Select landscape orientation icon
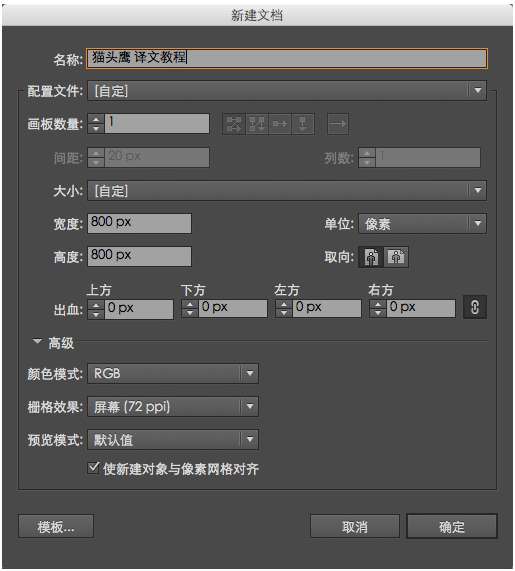This screenshot has width=515, height=571. [x=396, y=257]
